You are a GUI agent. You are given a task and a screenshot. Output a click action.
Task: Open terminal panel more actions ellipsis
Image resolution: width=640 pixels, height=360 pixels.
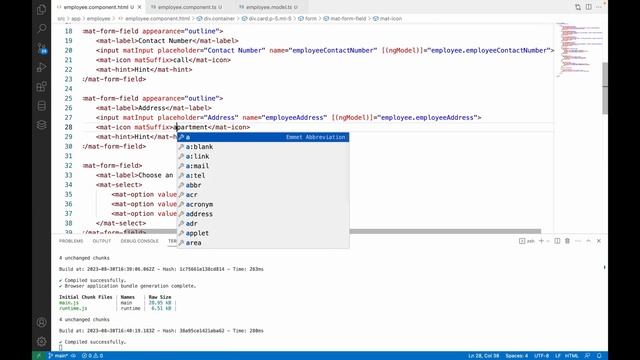pos(578,241)
